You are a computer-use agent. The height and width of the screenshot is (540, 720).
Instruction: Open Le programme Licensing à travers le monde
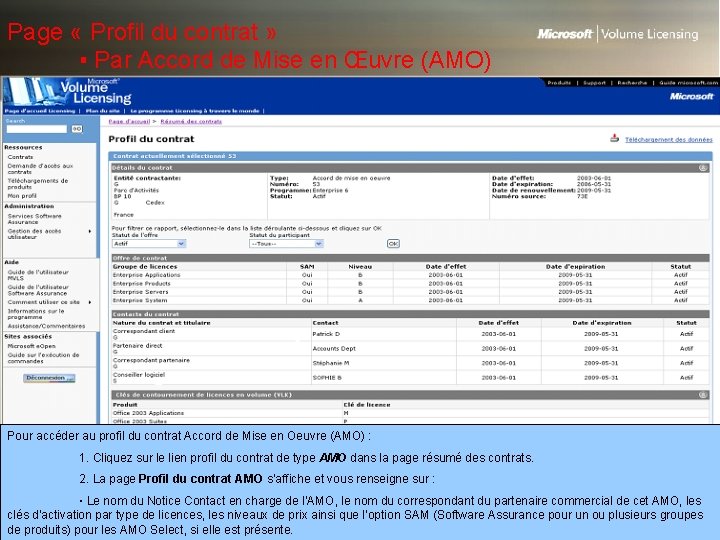(x=195, y=111)
